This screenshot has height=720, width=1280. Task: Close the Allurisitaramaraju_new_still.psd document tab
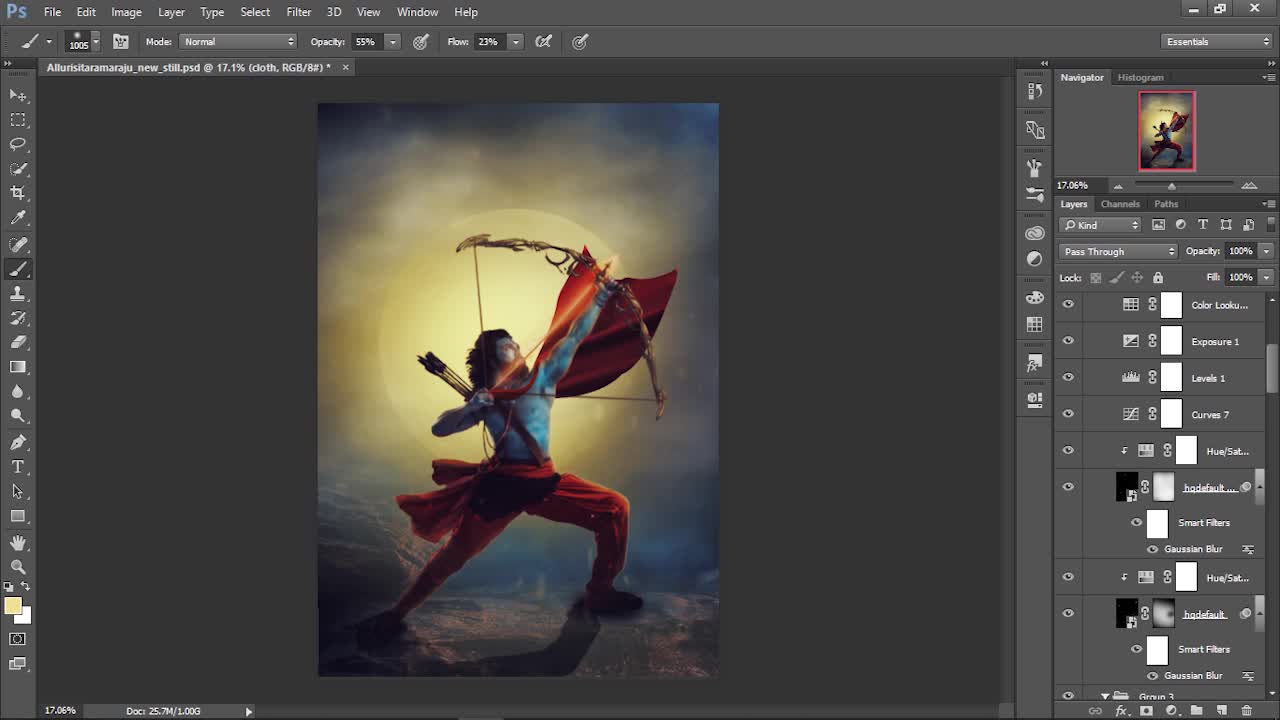[346, 67]
